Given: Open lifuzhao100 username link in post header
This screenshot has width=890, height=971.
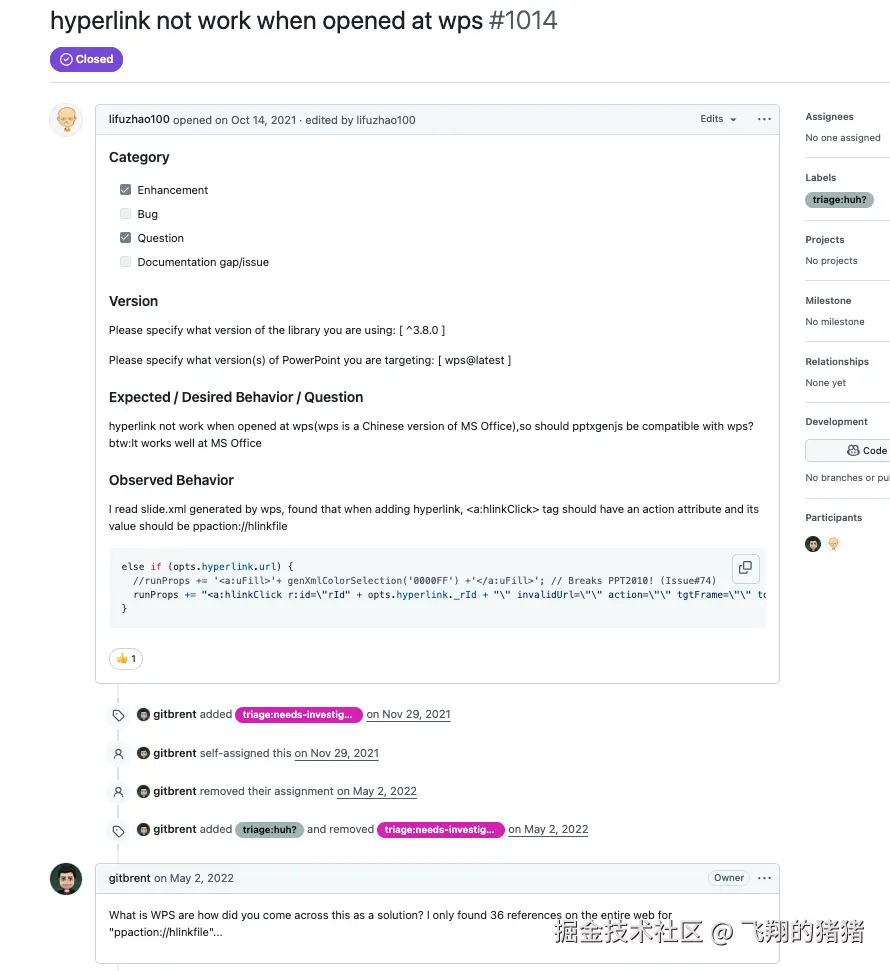Looking at the screenshot, I should 139,120.
